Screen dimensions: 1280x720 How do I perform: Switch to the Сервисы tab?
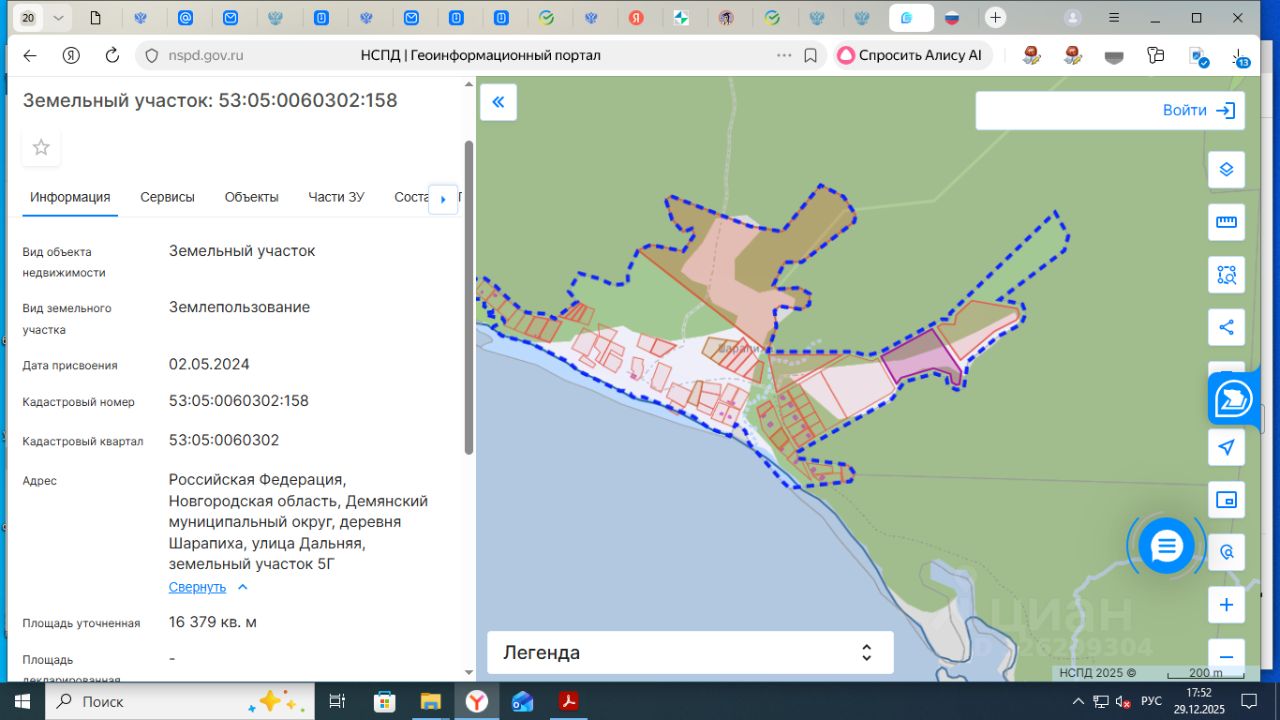click(x=167, y=197)
